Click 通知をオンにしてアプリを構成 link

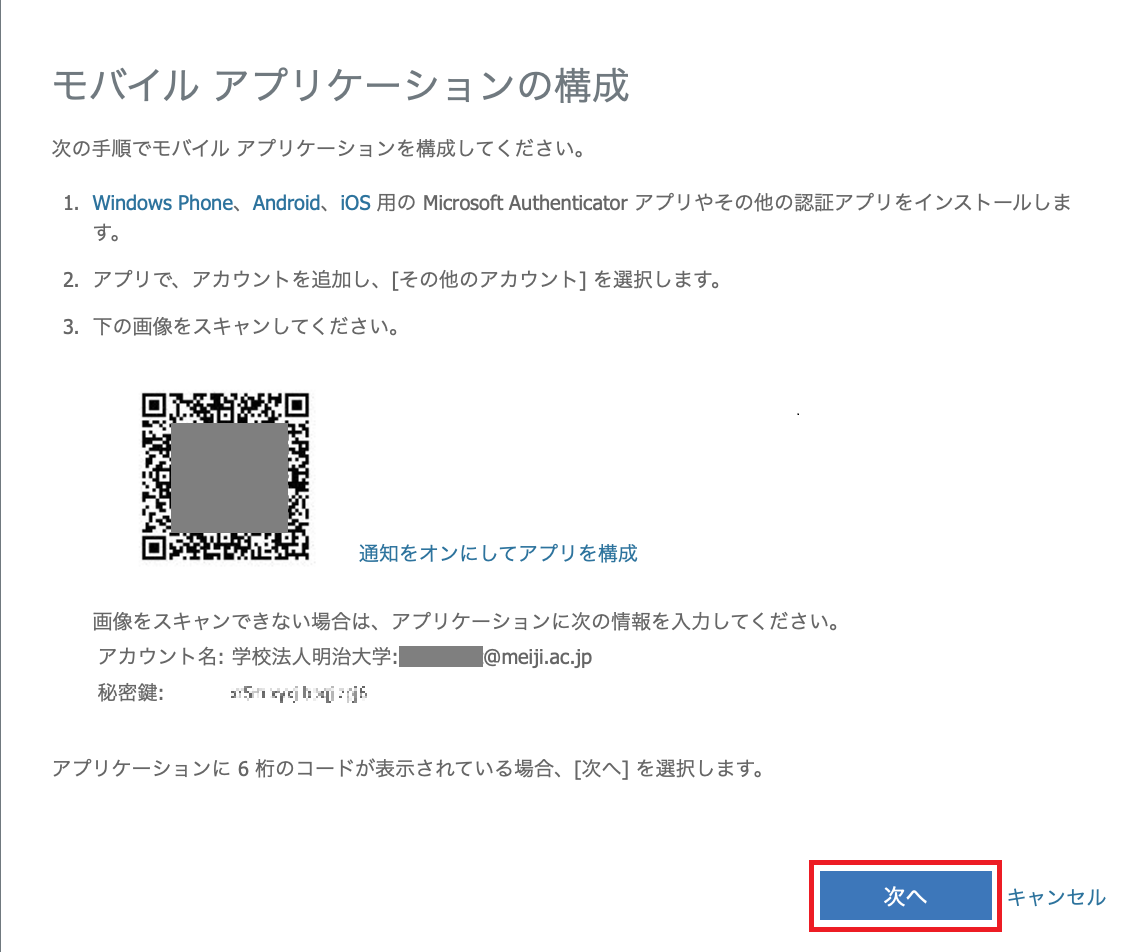(x=498, y=553)
